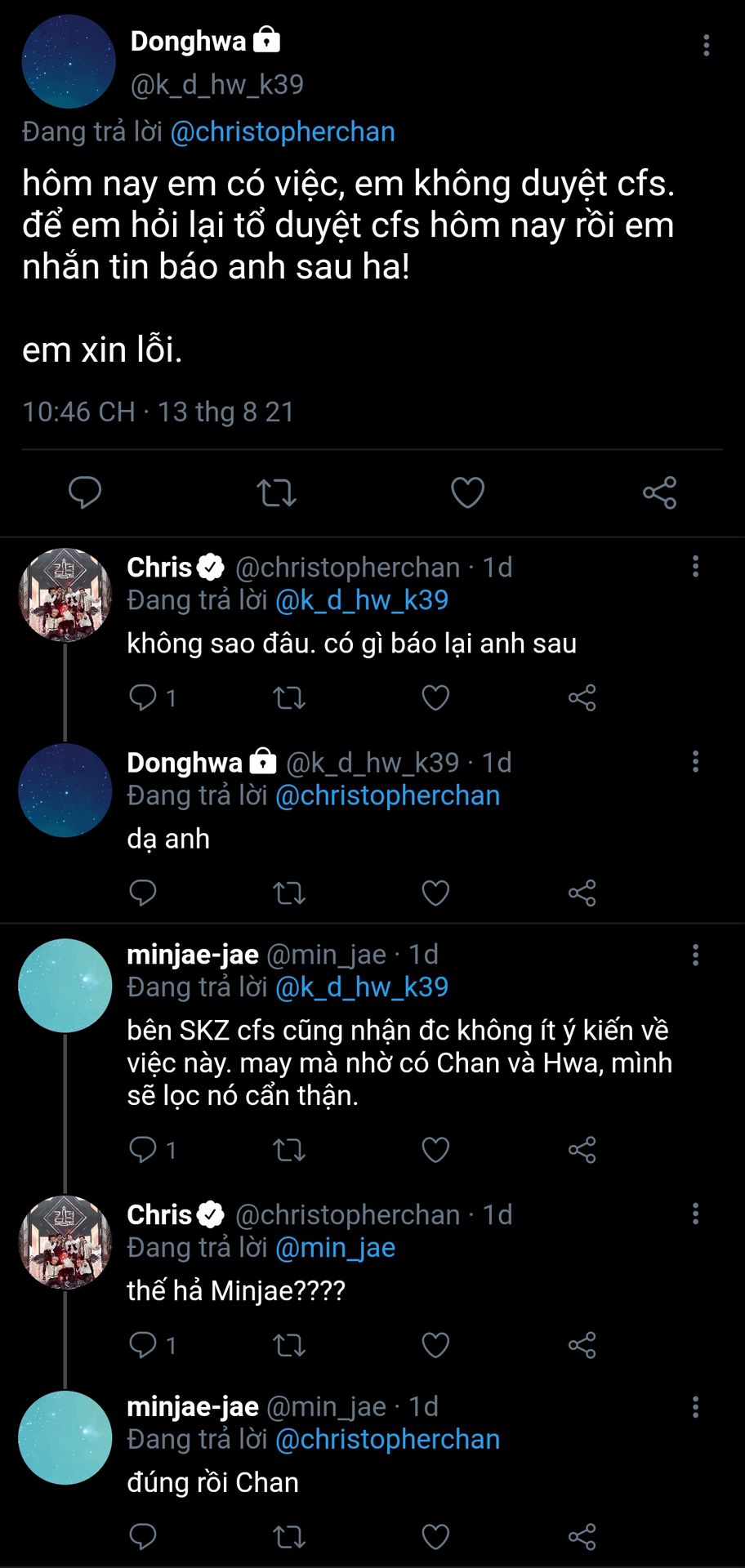Reply to Chris's 'thế hả Minjae????' tweet
This screenshot has height=1568, width=745.
click(x=143, y=1345)
